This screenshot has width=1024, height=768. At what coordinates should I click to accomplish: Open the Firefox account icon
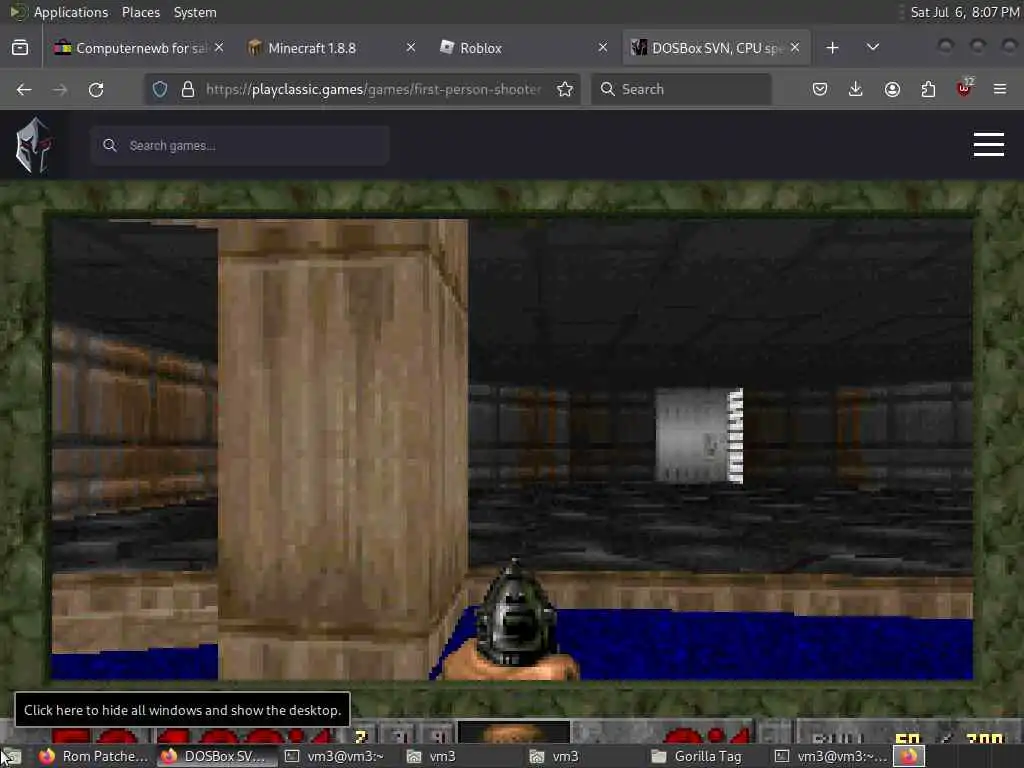[x=892, y=89]
